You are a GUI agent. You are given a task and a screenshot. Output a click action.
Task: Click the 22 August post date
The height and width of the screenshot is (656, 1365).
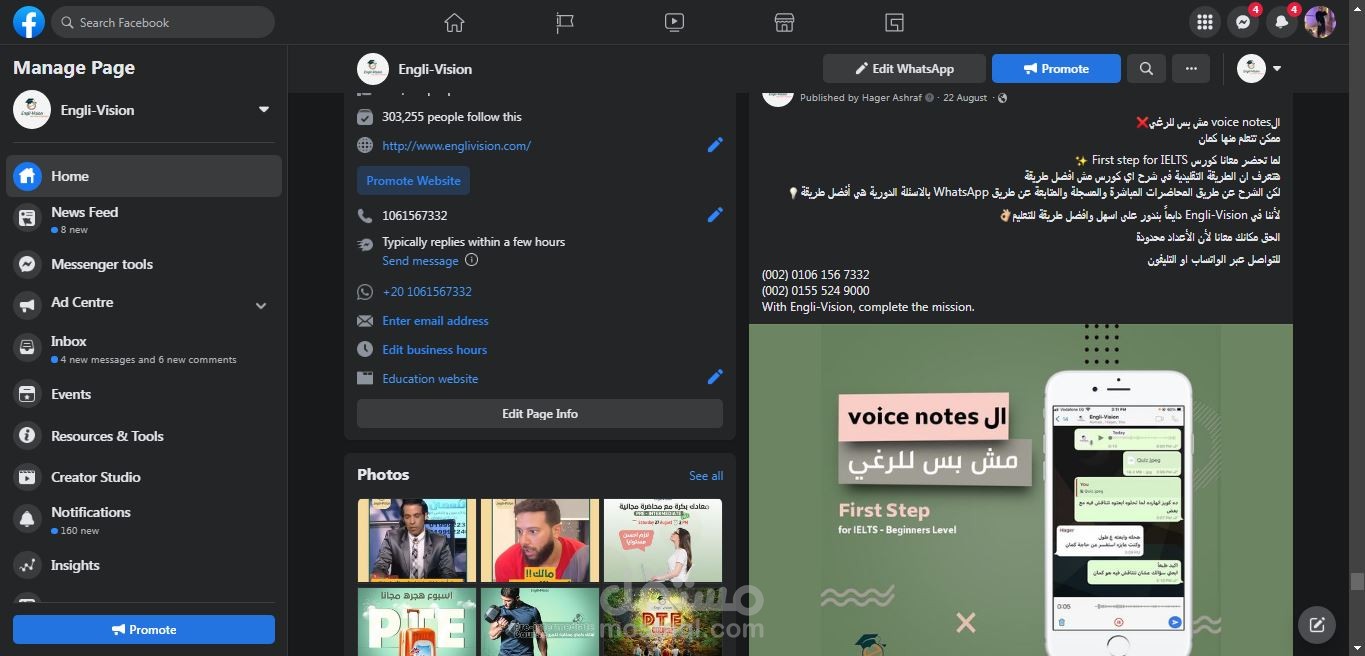pos(965,98)
